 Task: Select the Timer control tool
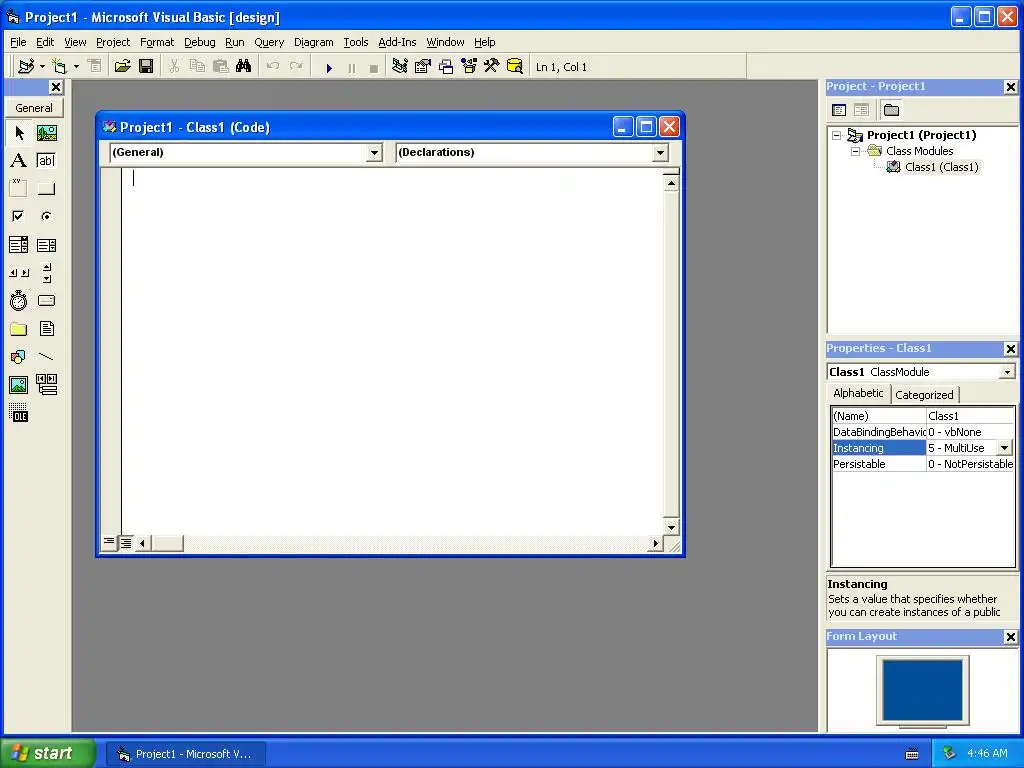coord(19,301)
